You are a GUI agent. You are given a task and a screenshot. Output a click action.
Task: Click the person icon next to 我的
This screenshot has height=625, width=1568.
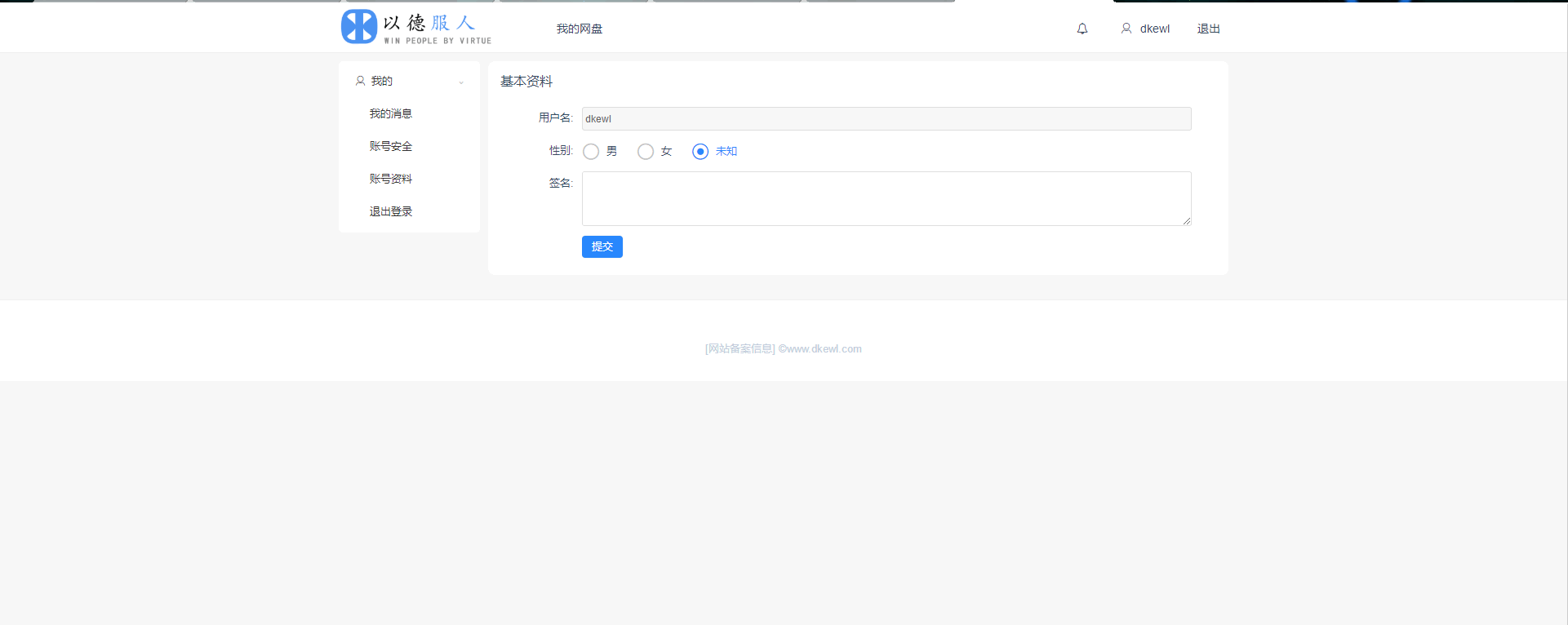pos(360,81)
